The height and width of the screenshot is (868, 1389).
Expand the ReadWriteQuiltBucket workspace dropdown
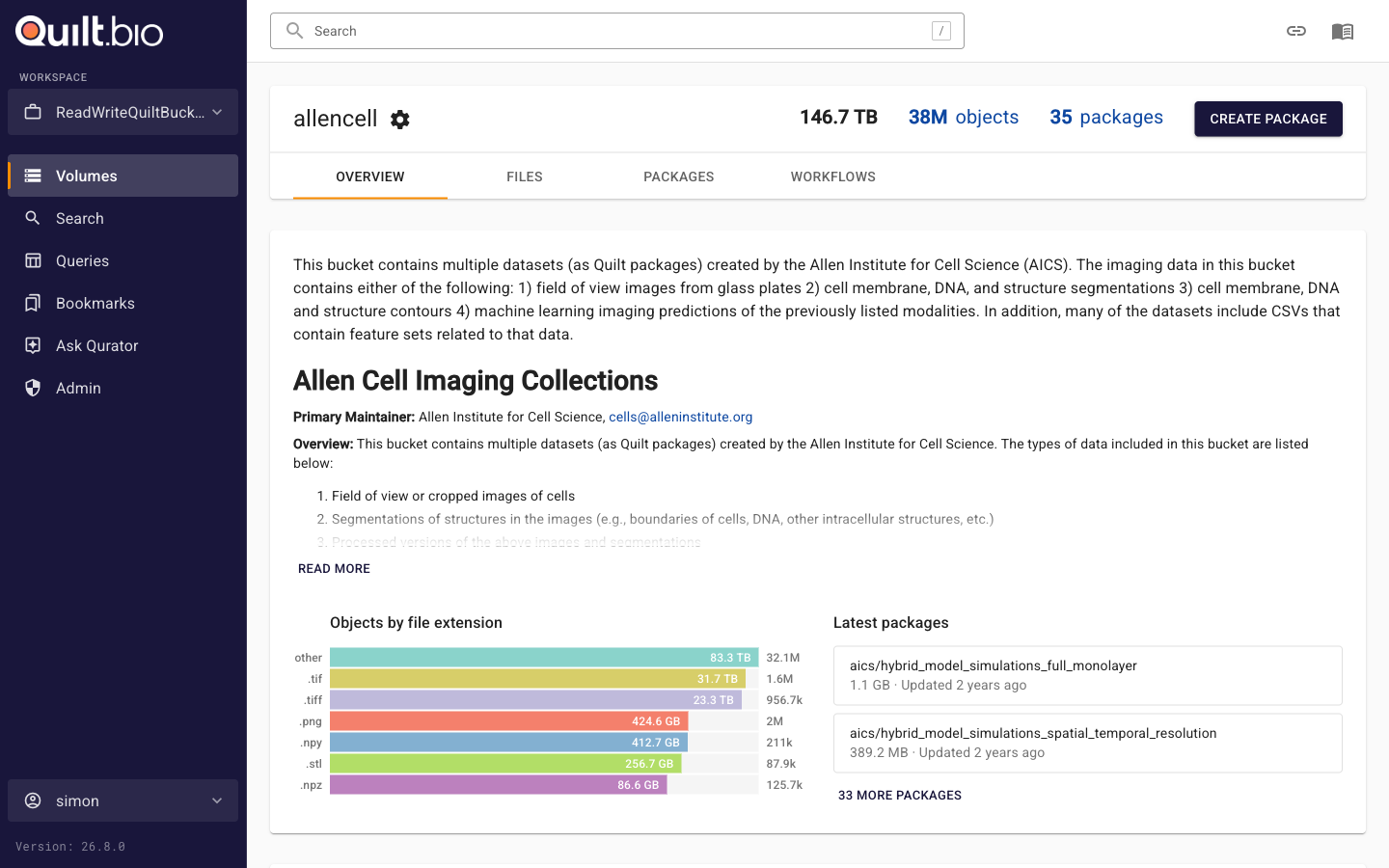(x=123, y=112)
